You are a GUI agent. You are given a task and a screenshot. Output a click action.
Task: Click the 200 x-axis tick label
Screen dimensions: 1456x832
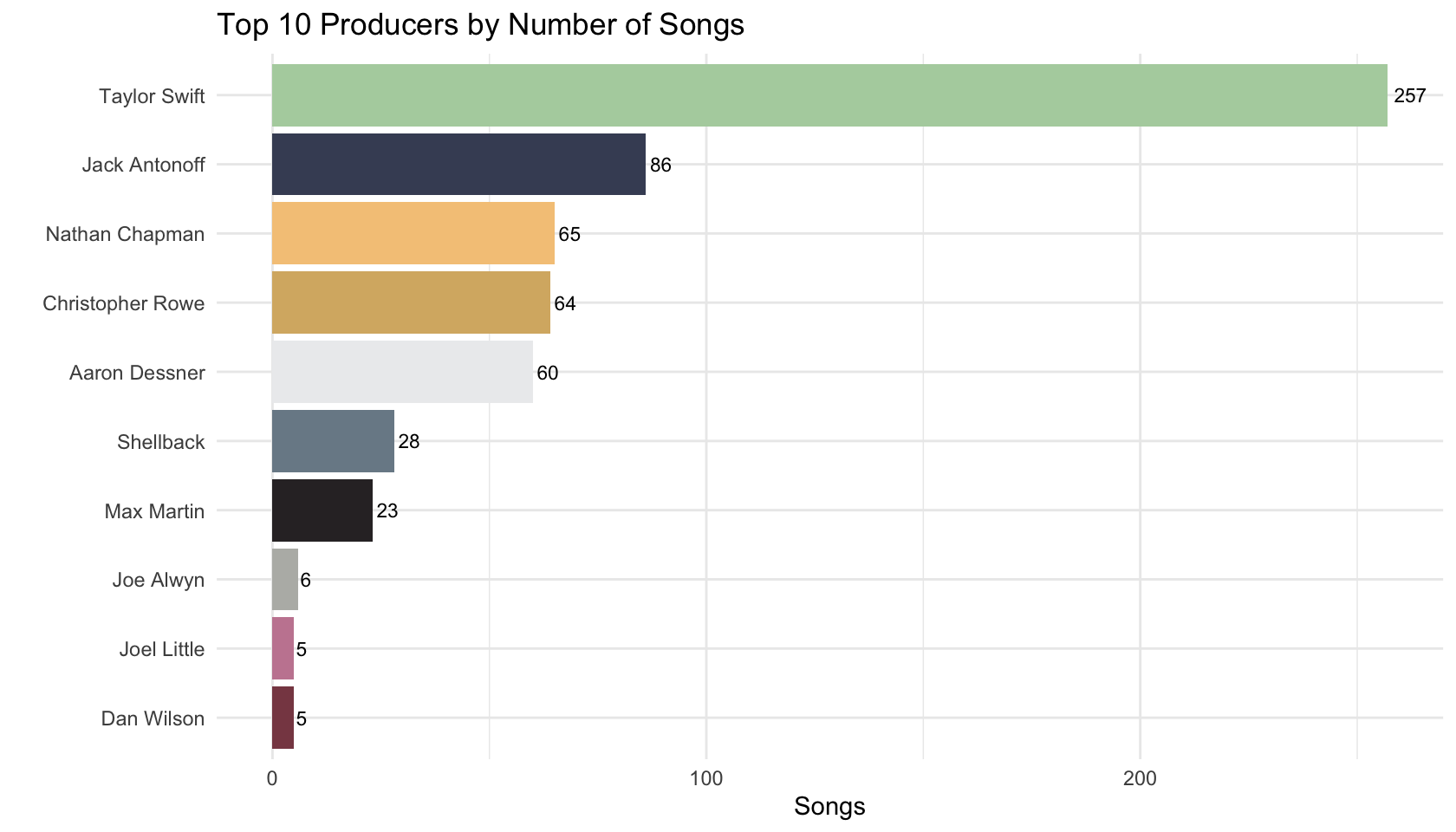click(1140, 778)
